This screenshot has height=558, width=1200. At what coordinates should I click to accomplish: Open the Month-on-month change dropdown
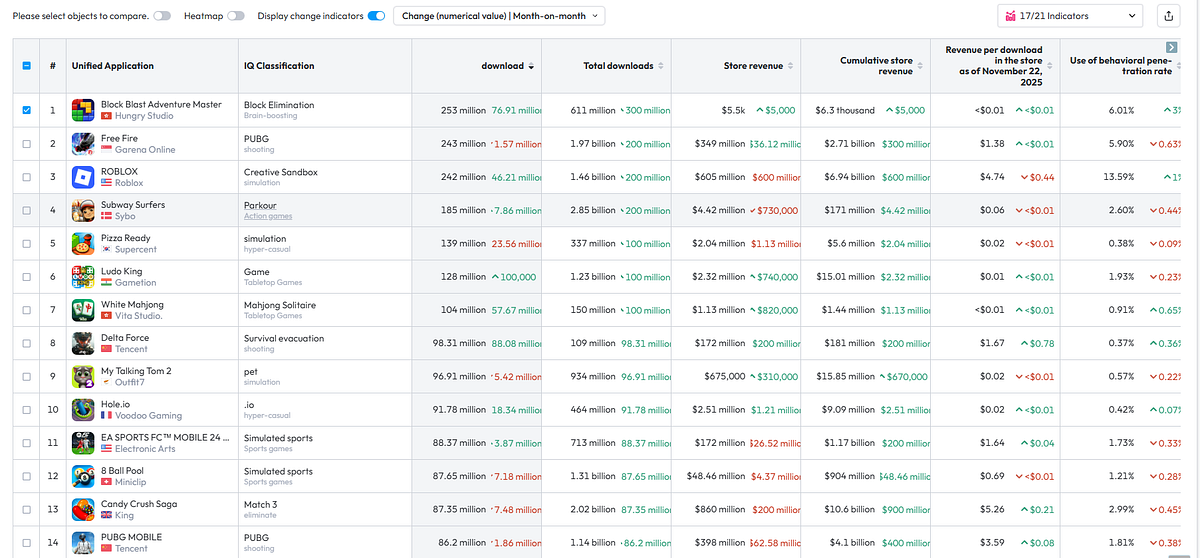pos(500,16)
